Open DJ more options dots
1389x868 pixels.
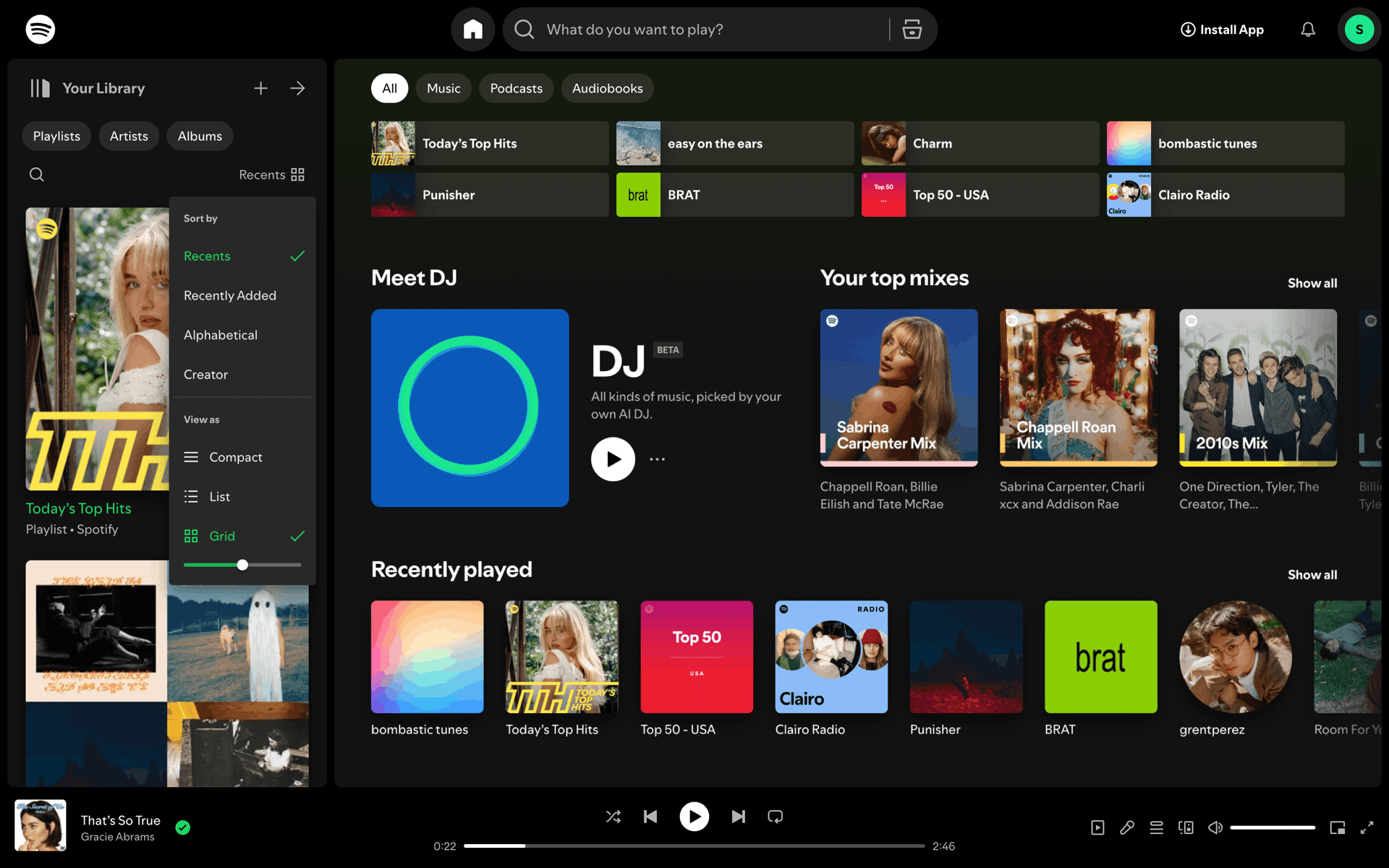click(657, 459)
